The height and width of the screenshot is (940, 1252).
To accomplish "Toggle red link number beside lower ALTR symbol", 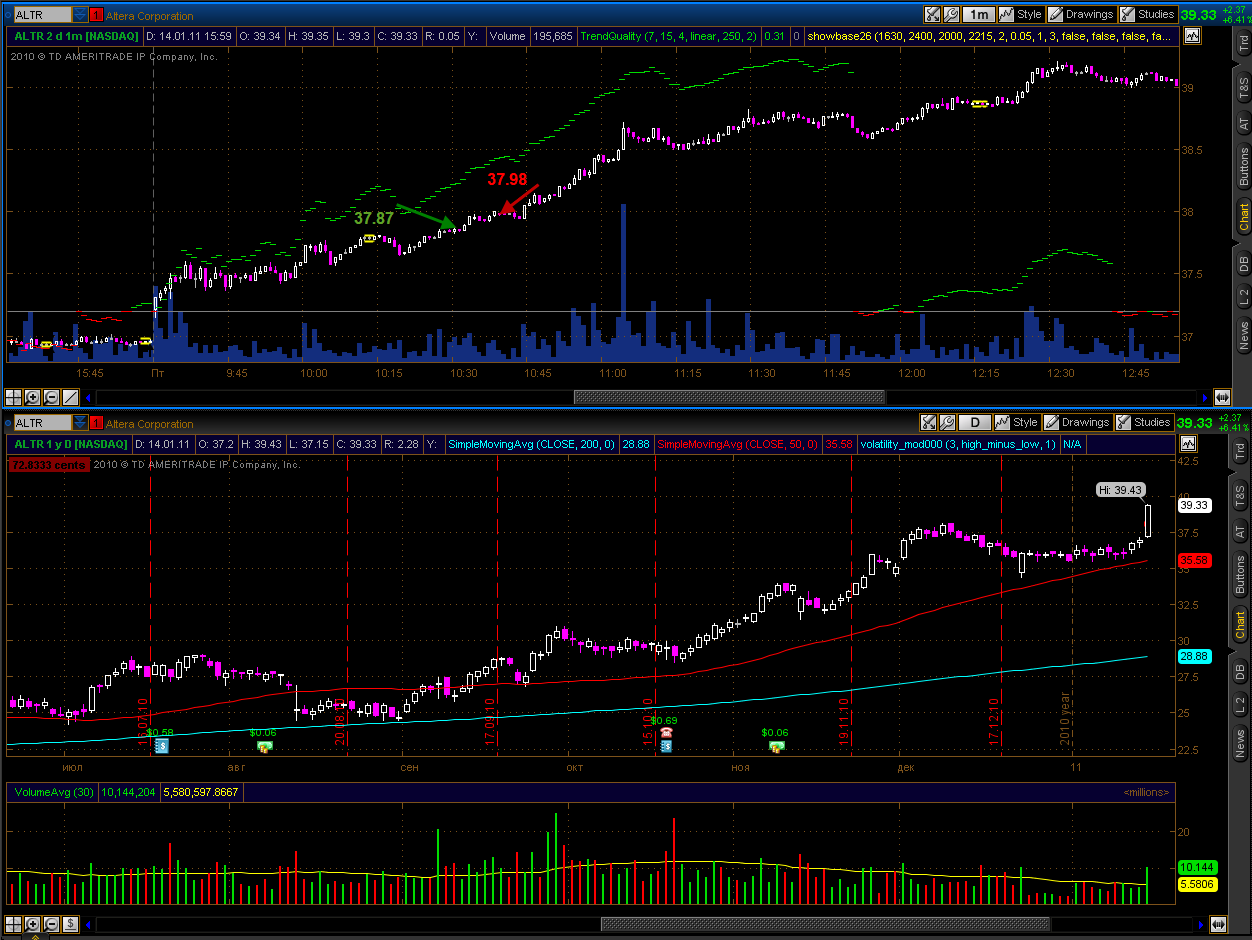I will (x=96, y=423).
